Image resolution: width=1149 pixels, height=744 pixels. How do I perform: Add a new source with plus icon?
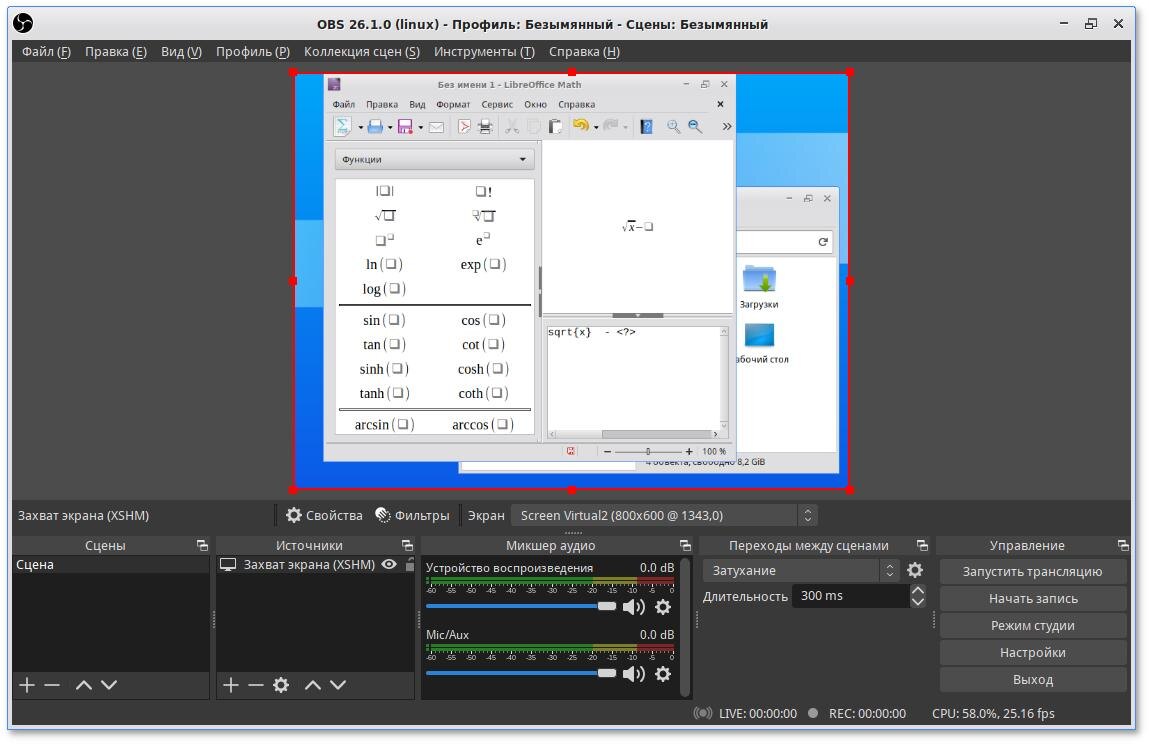tap(231, 685)
